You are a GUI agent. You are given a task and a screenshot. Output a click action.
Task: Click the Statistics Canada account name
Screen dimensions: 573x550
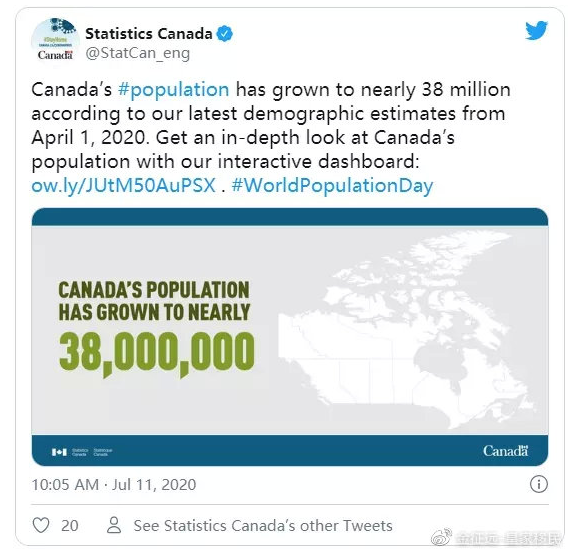[x=149, y=34]
